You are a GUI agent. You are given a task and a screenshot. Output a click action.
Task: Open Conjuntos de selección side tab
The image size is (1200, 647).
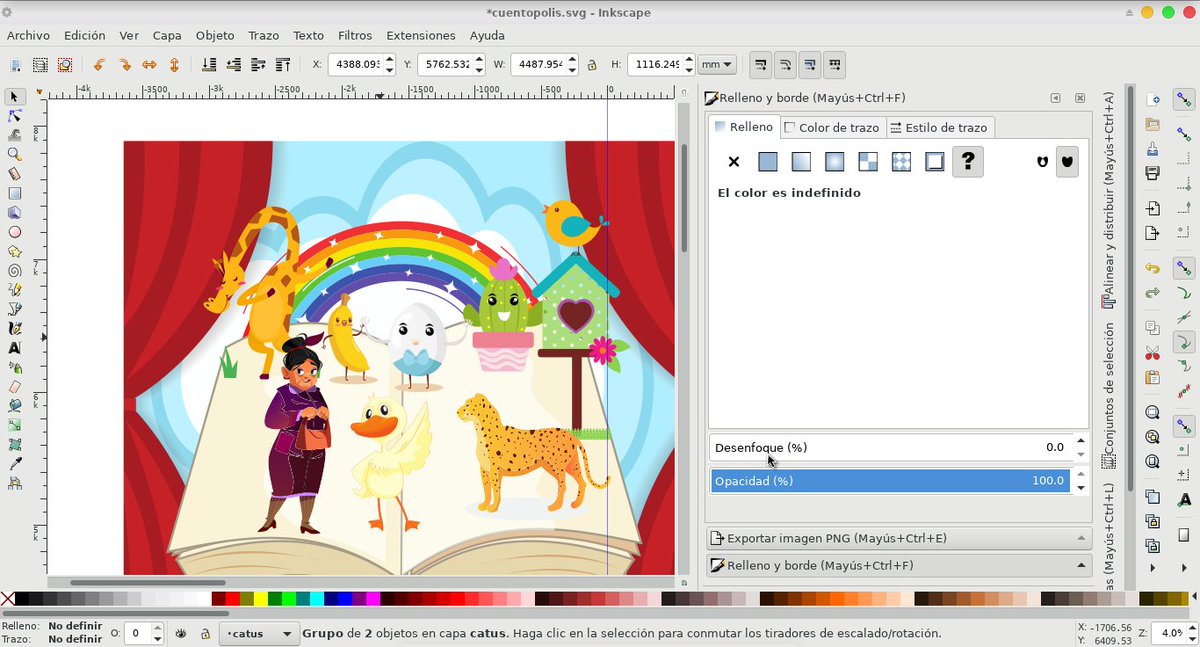[x=1108, y=395]
